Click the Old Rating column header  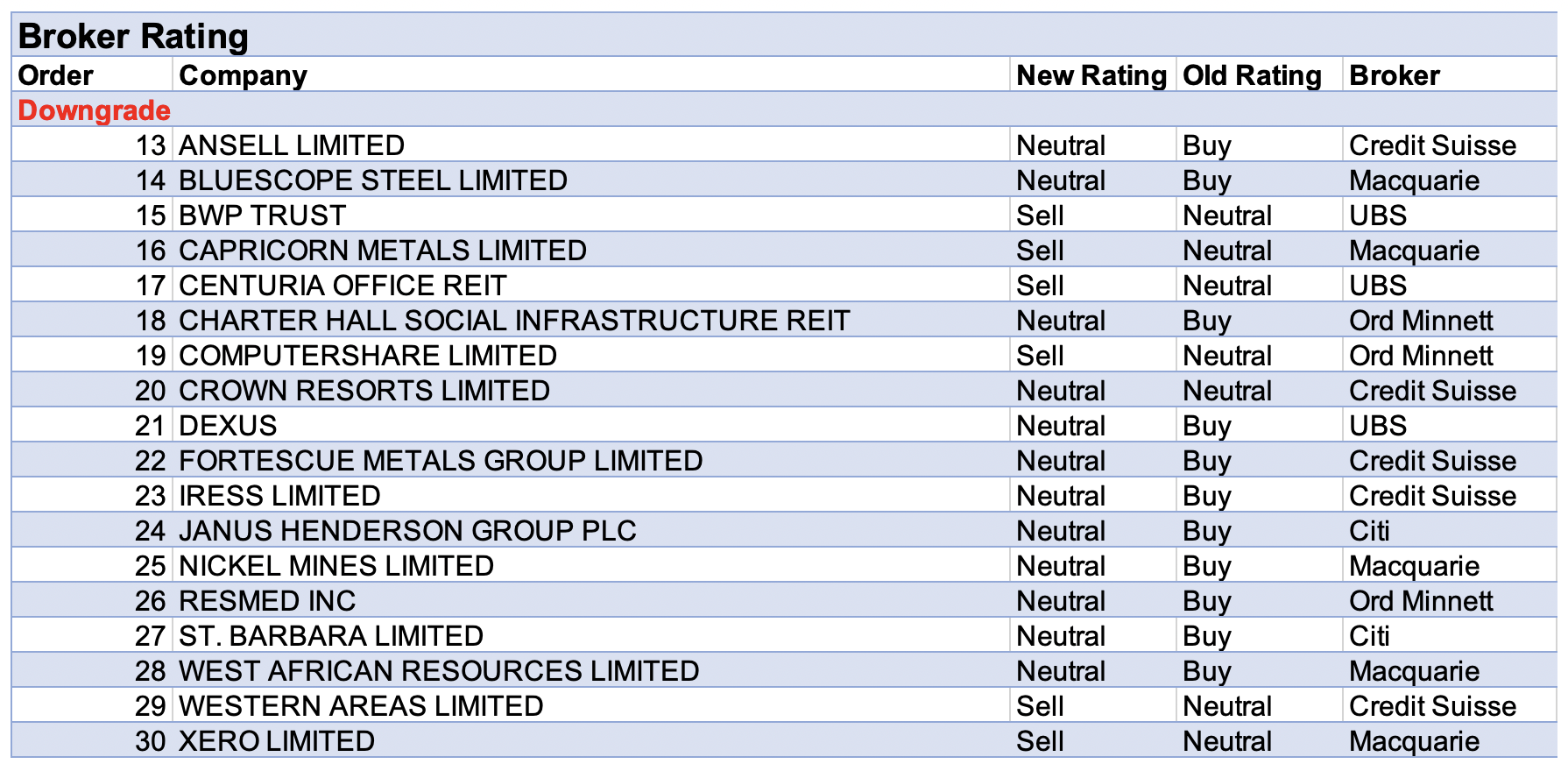tap(1251, 75)
